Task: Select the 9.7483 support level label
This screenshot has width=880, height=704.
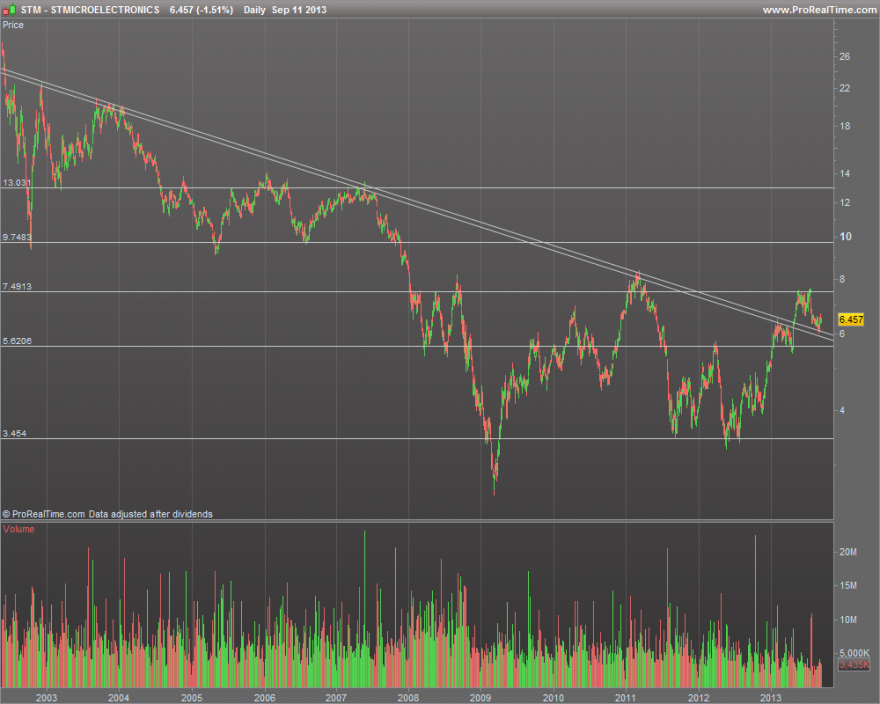Action: pos(17,237)
